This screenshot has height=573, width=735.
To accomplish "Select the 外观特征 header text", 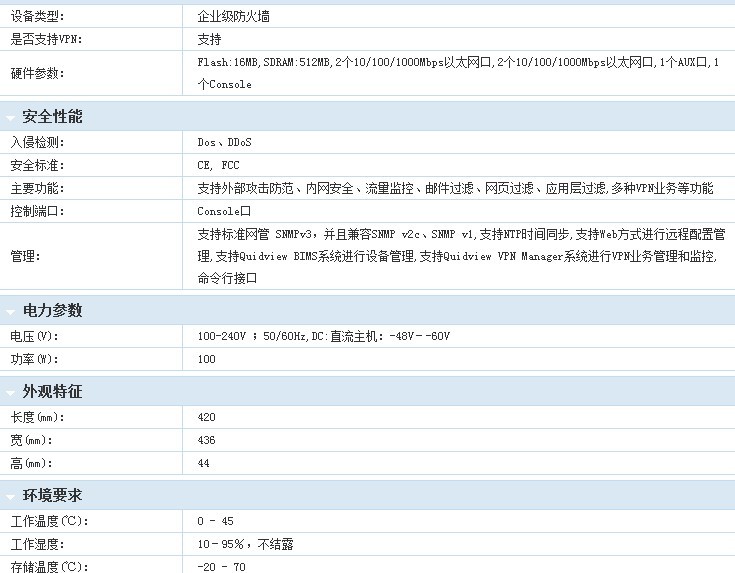I will pyautogui.click(x=52, y=391).
